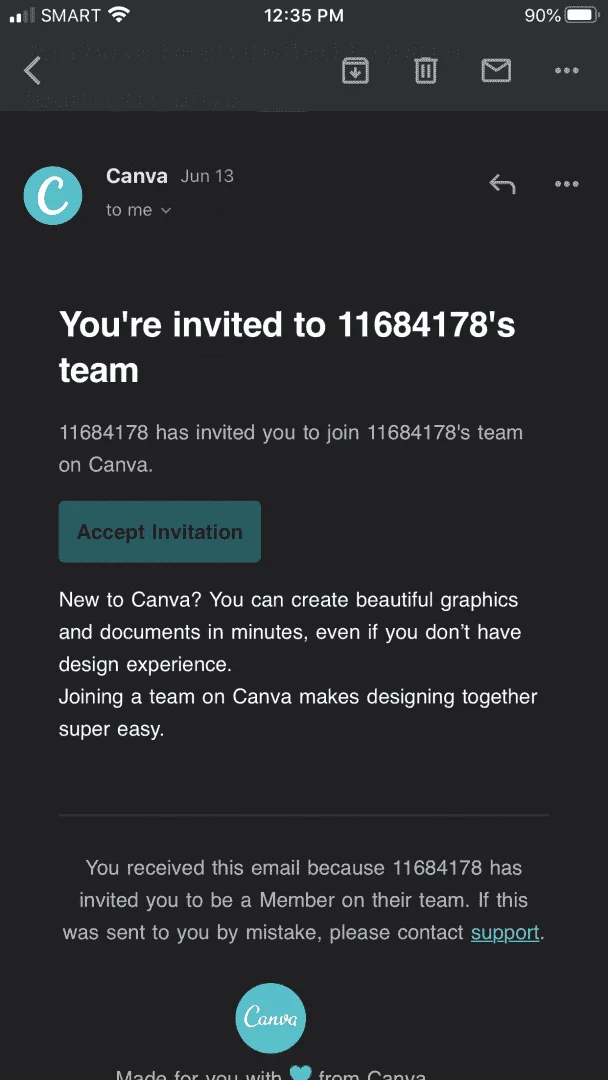This screenshot has width=608, height=1080.
Task: Open the support link in footer
Action: point(505,933)
